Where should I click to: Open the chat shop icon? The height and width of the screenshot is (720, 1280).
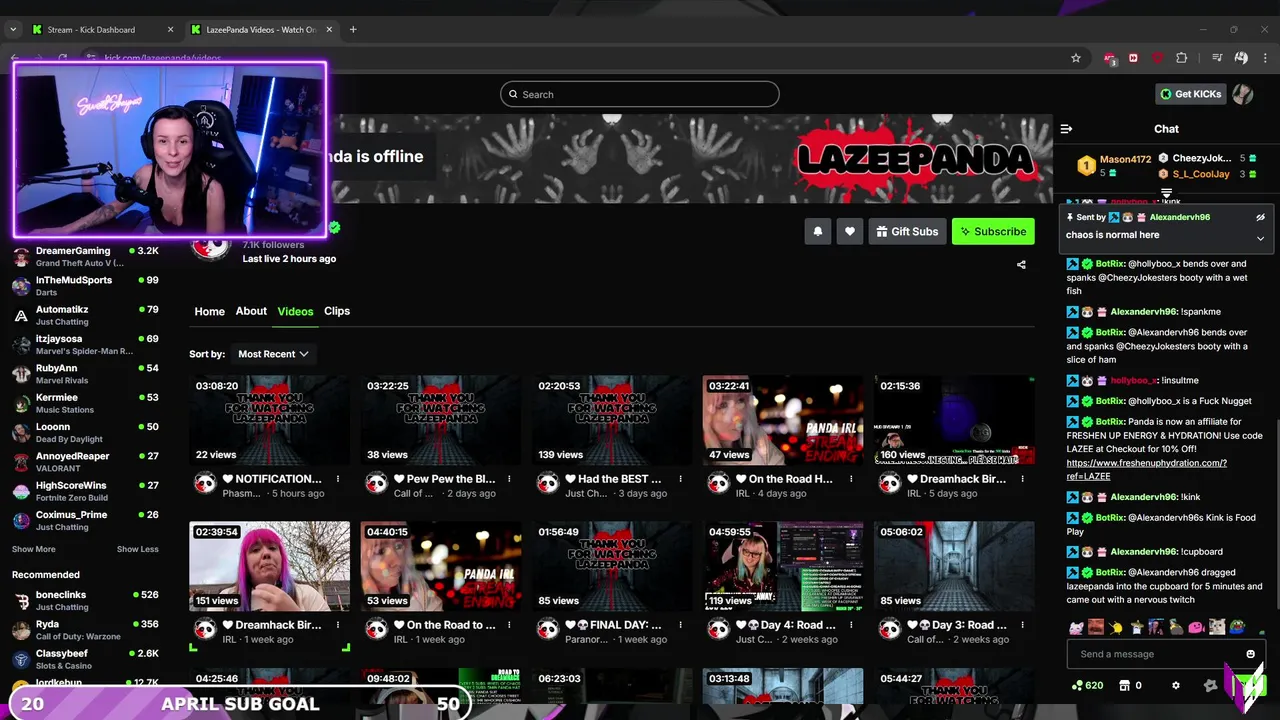[1124, 685]
